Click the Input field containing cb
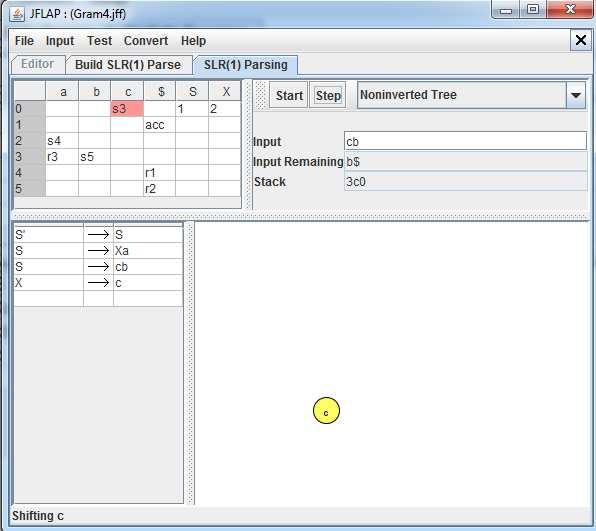Image resolution: width=596 pixels, height=531 pixels. coord(465,141)
